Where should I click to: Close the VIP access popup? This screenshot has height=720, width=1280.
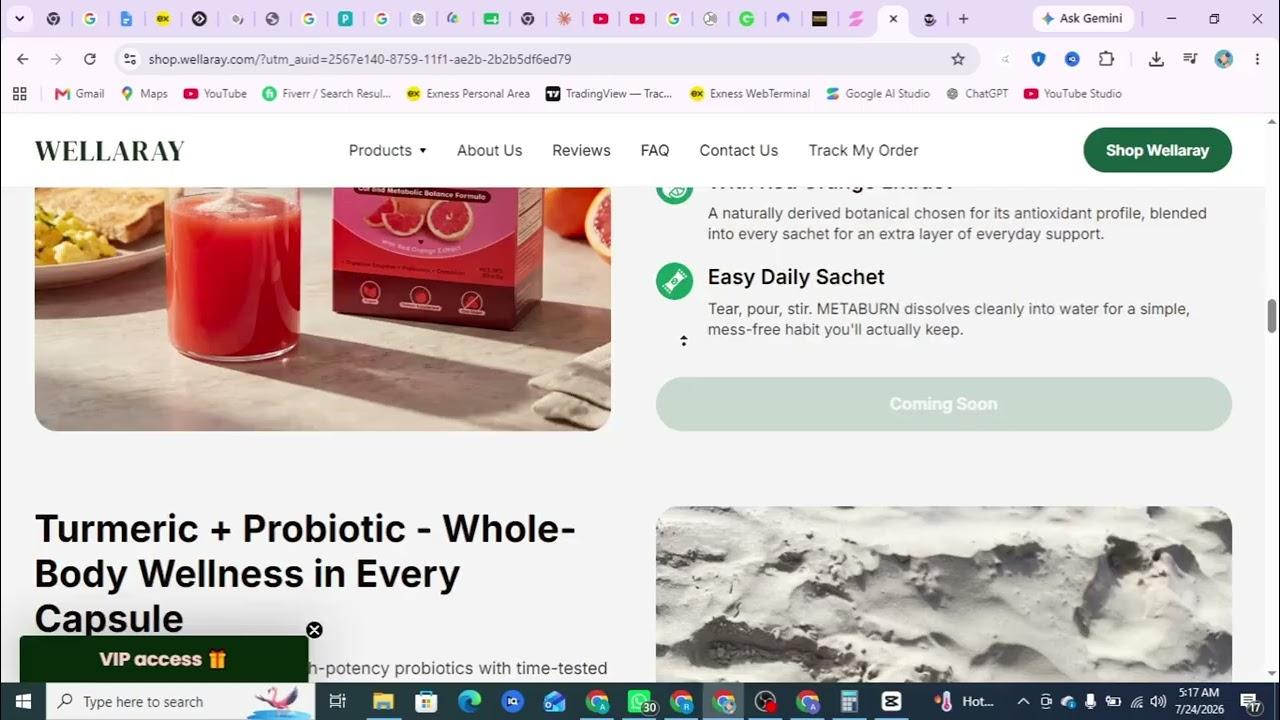coord(314,630)
